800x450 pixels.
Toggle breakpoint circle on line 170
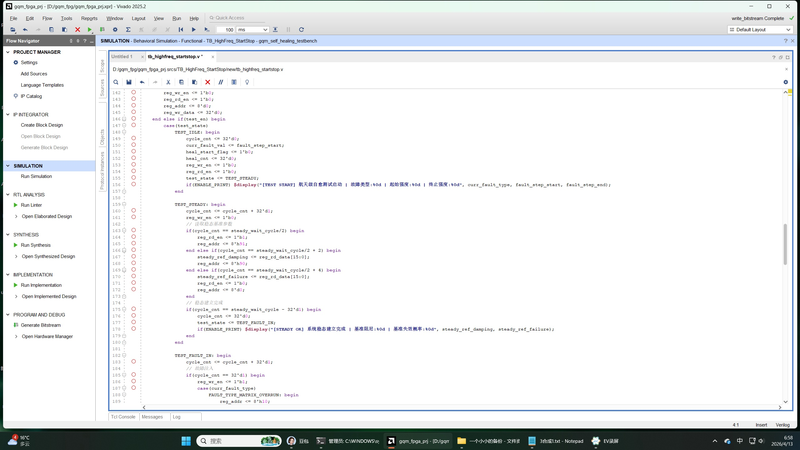point(134,277)
